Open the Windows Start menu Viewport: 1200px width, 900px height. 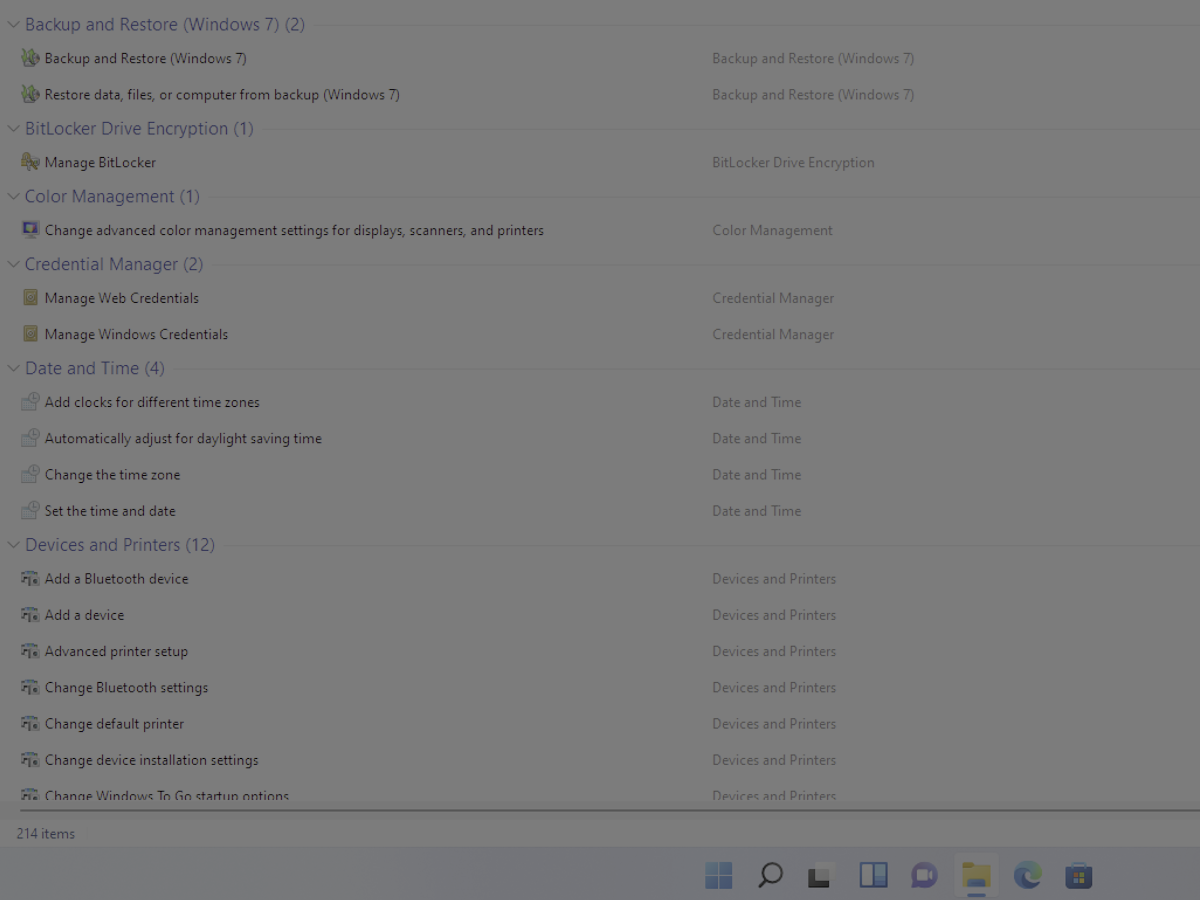click(718, 875)
